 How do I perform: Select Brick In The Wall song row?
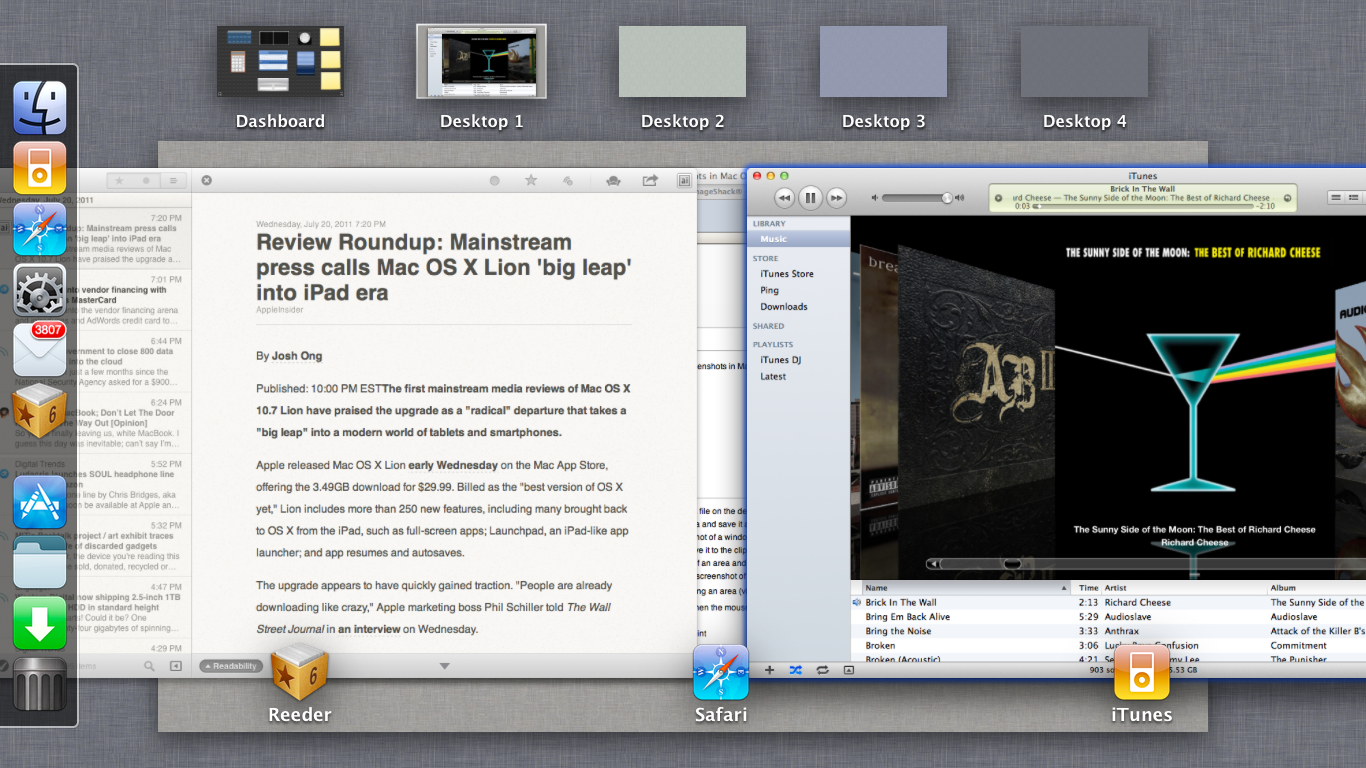coord(1108,603)
